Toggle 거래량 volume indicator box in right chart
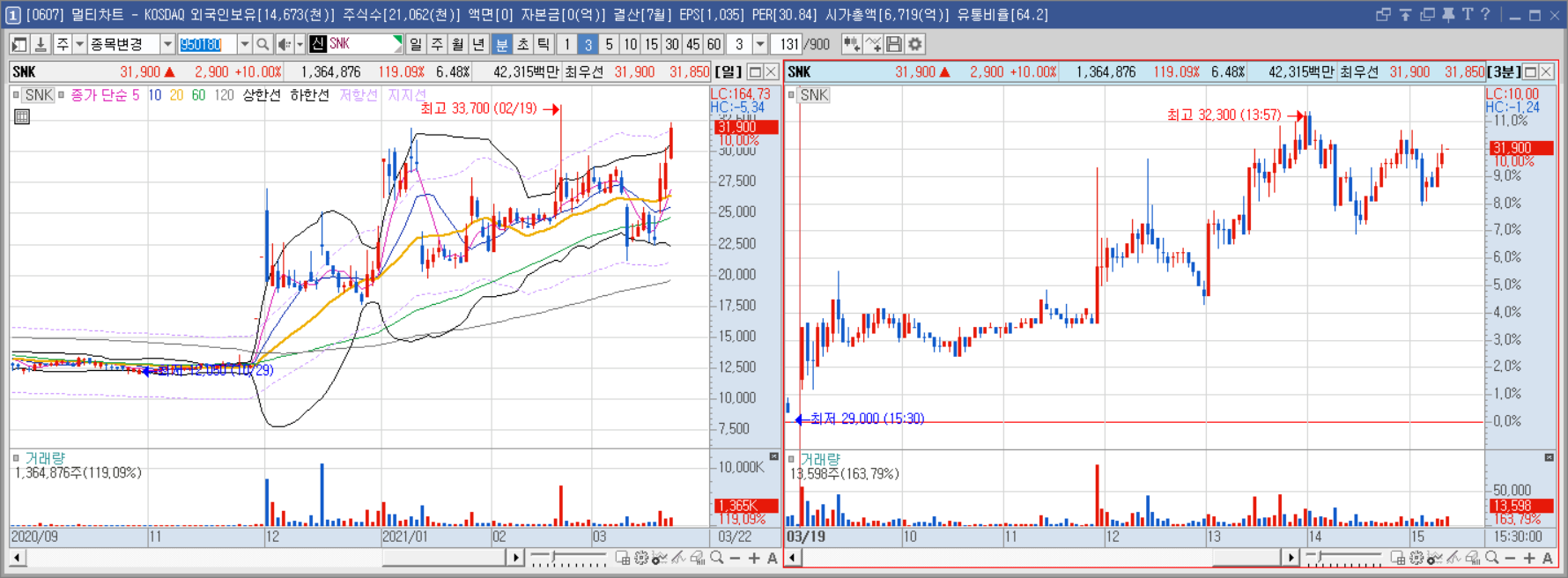 pyautogui.click(x=792, y=459)
